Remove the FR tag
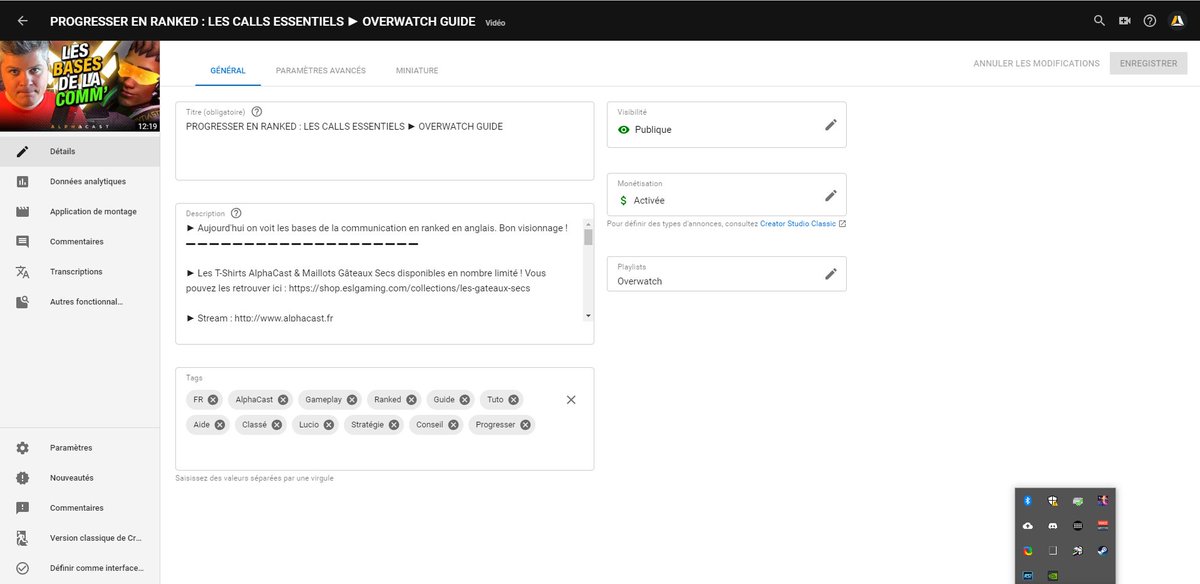This screenshot has height=584, width=1200. pos(213,400)
